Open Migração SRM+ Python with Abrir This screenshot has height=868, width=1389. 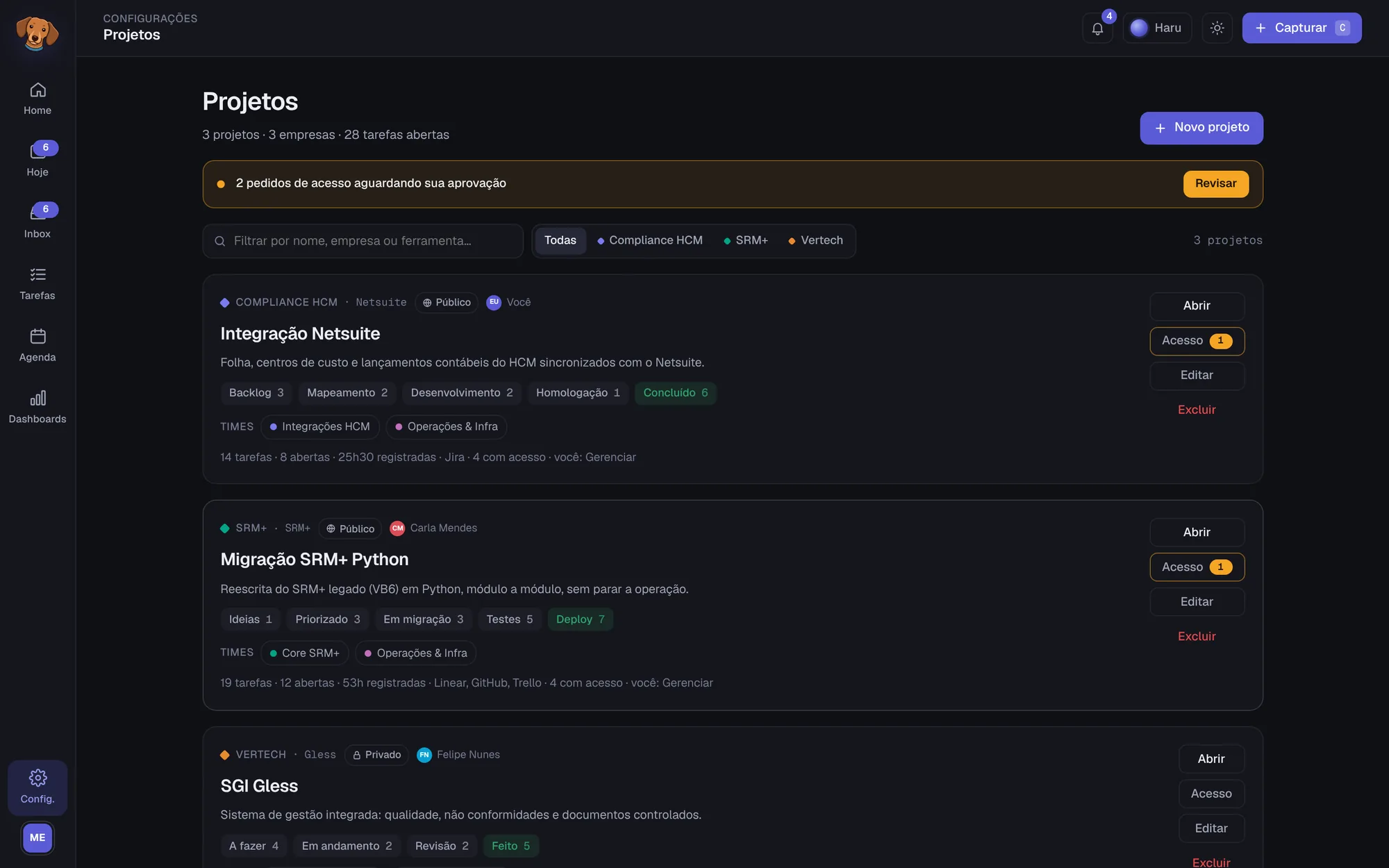coord(1197,533)
